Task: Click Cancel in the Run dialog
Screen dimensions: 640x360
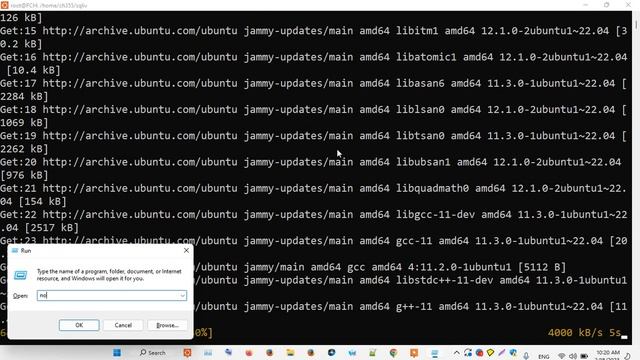Action: [x=123, y=325]
